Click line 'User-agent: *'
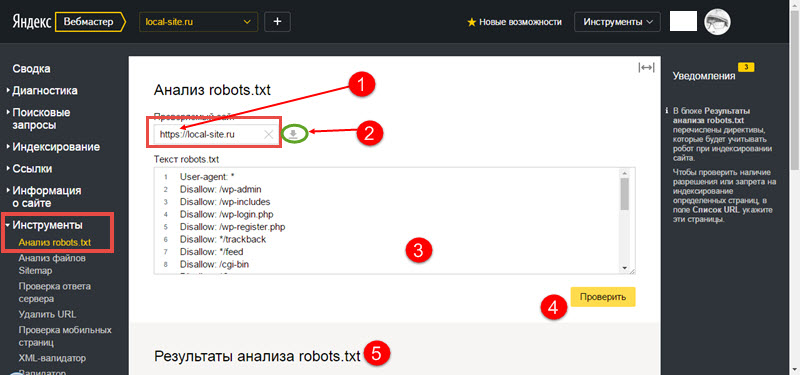 coord(207,177)
